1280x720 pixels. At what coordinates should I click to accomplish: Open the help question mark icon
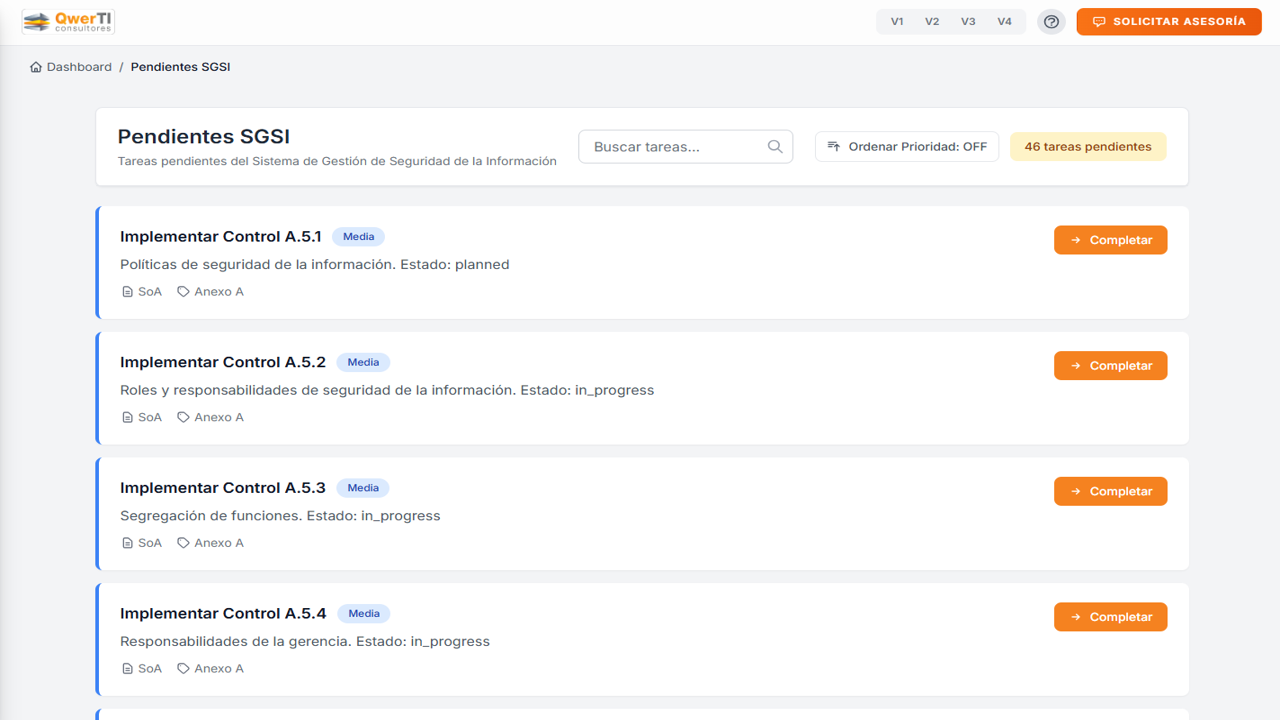pos(1051,22)
